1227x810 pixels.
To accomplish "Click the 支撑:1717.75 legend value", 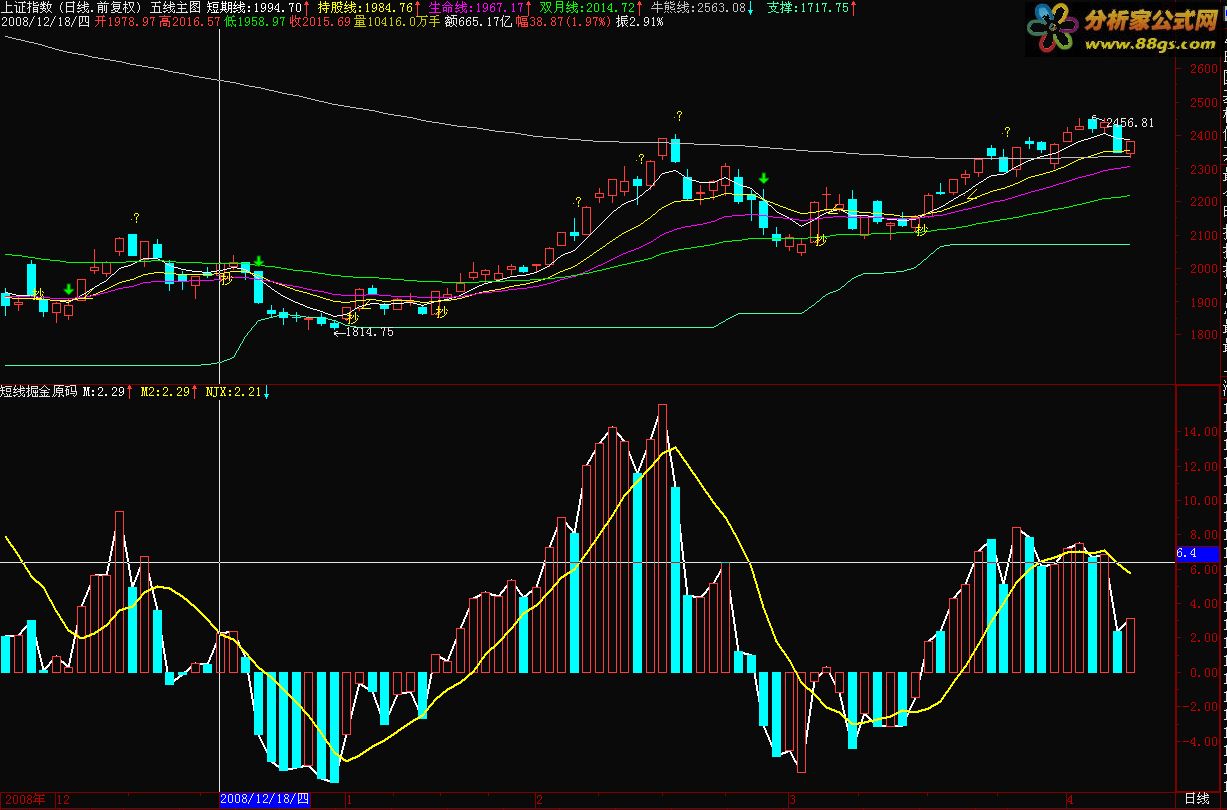I will (x=808, y=7).
